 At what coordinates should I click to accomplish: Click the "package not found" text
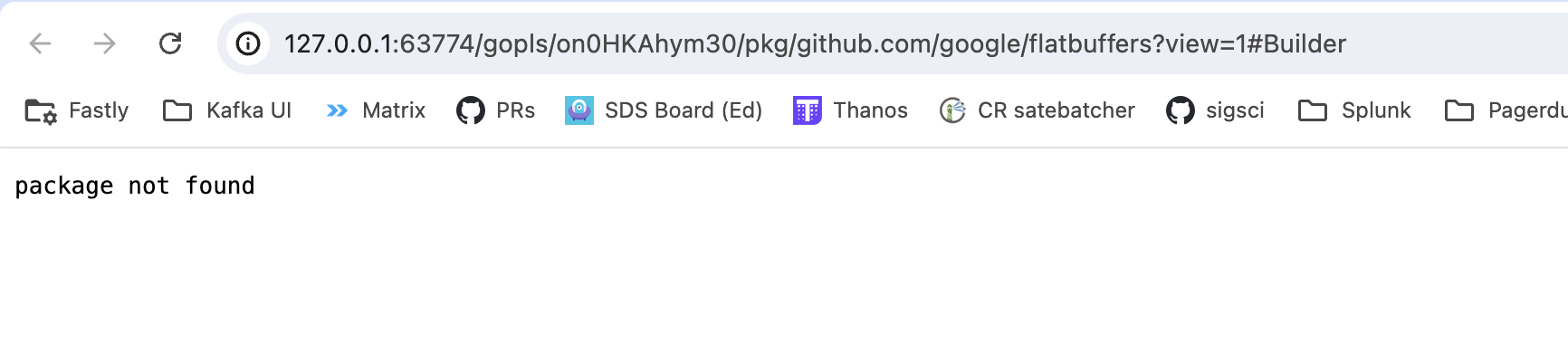[135, 186]
